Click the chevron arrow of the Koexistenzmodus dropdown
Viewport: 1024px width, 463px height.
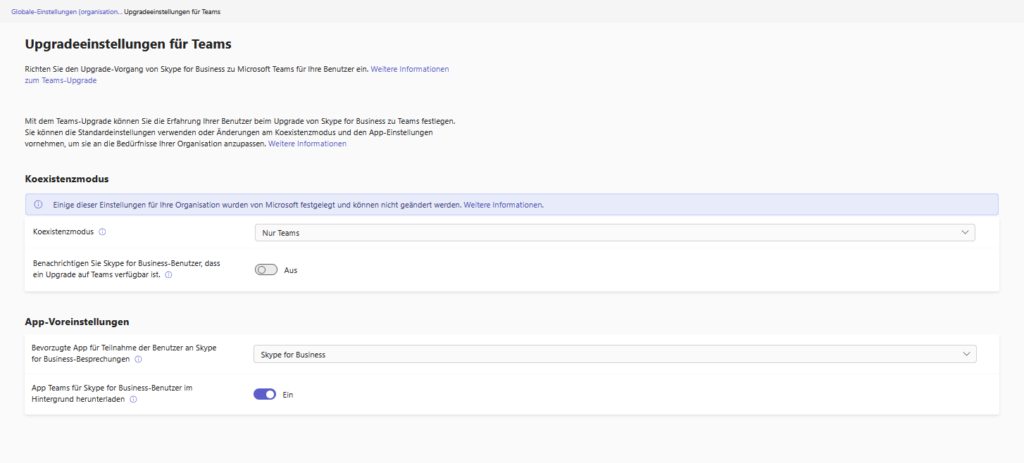tap(965, 232)
